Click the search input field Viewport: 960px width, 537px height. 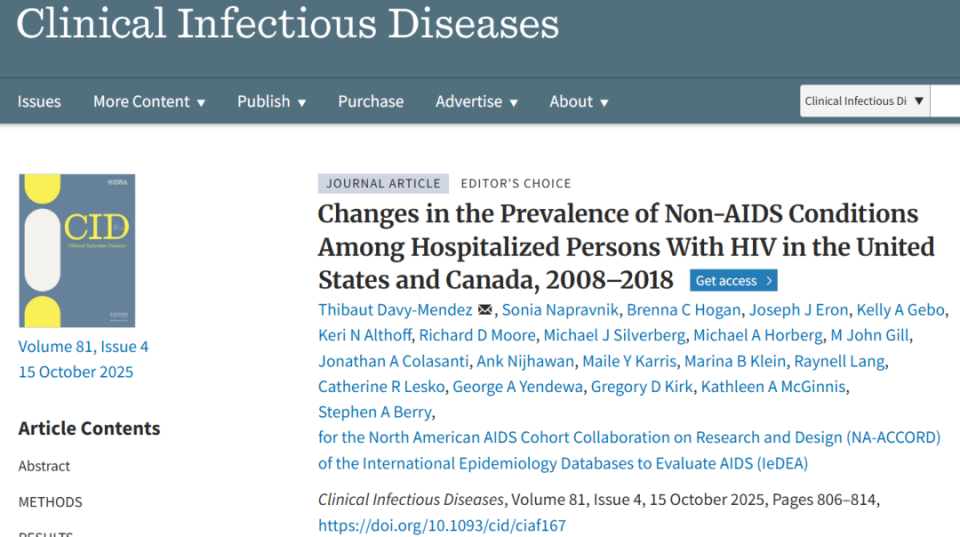(x=945, y=101)
